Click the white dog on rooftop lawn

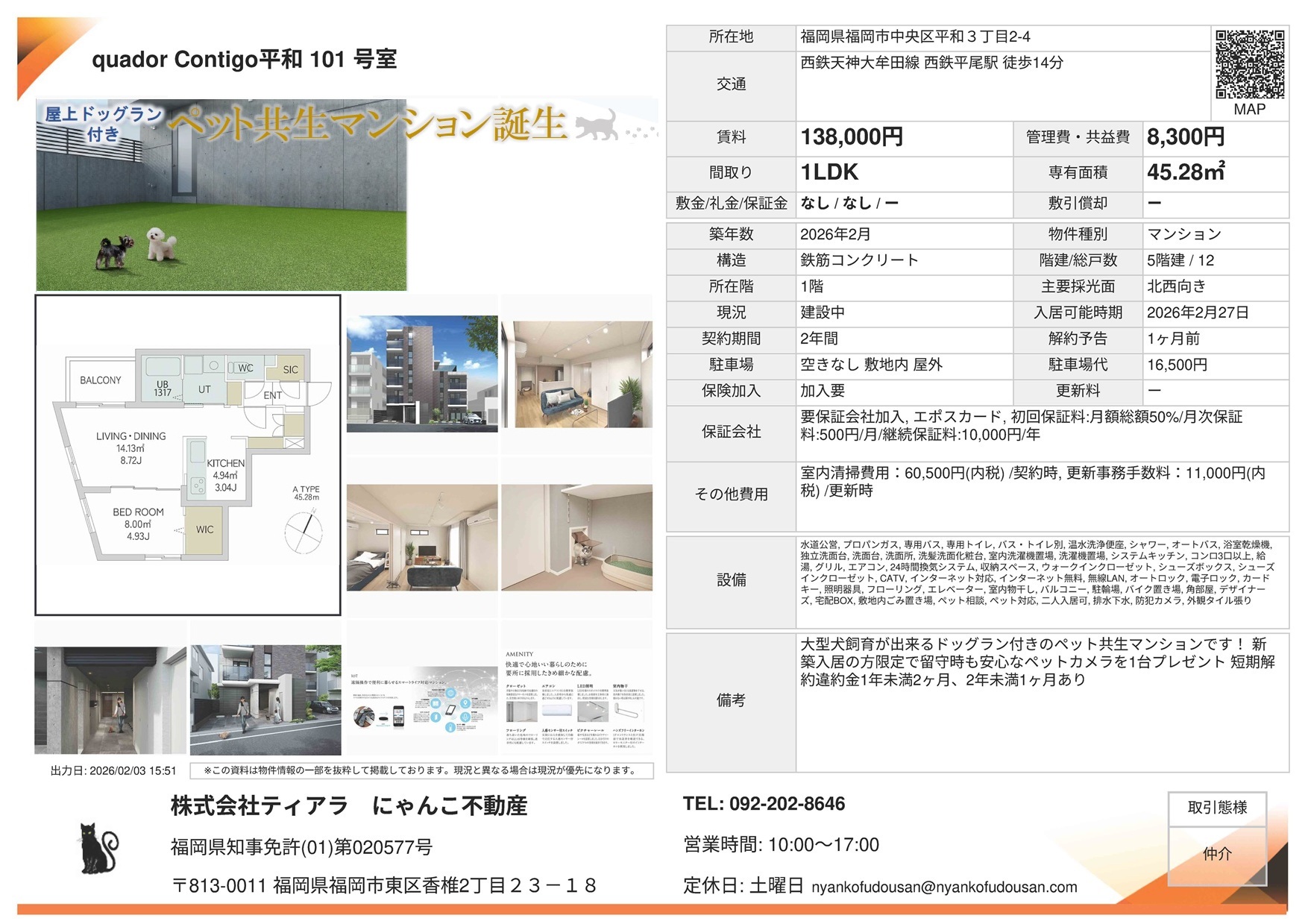click(x=160, y=244)
